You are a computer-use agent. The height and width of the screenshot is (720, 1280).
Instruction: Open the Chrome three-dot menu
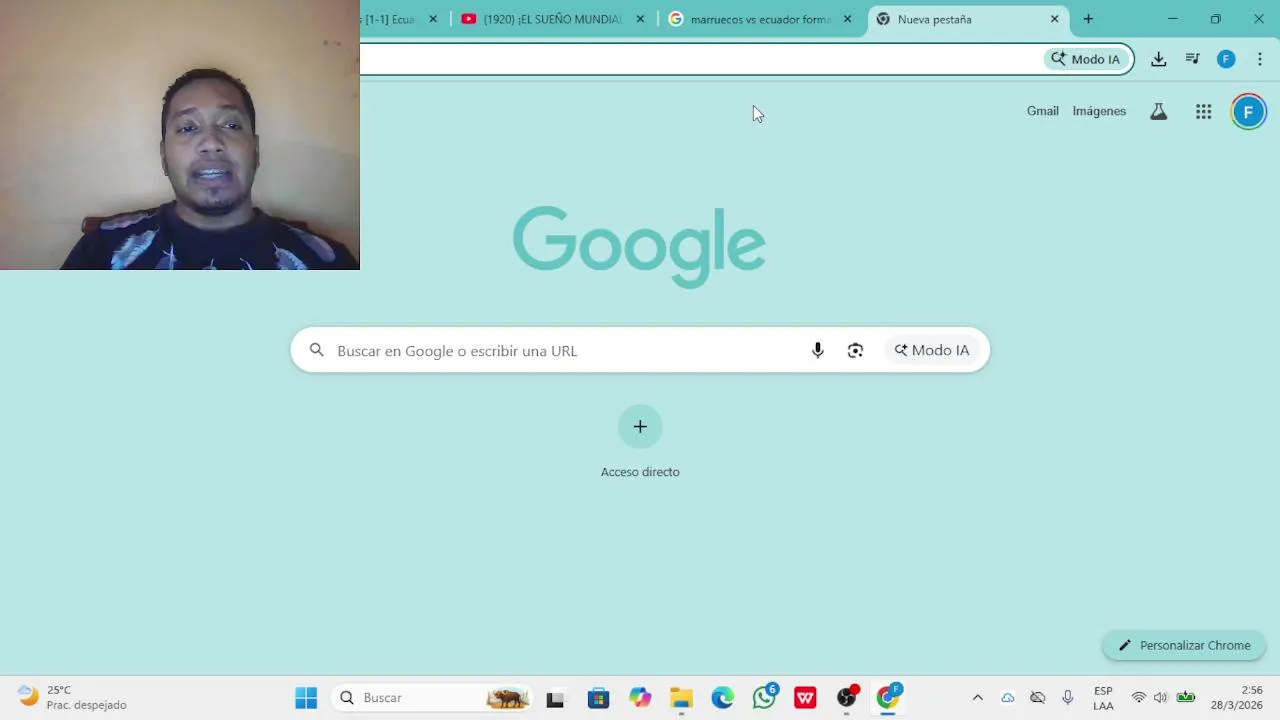[x=1260, y=59]
